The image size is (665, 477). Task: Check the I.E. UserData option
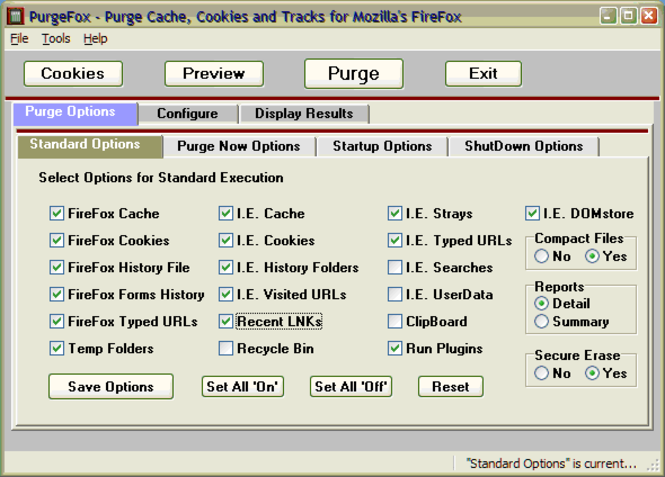coord(395,294)
